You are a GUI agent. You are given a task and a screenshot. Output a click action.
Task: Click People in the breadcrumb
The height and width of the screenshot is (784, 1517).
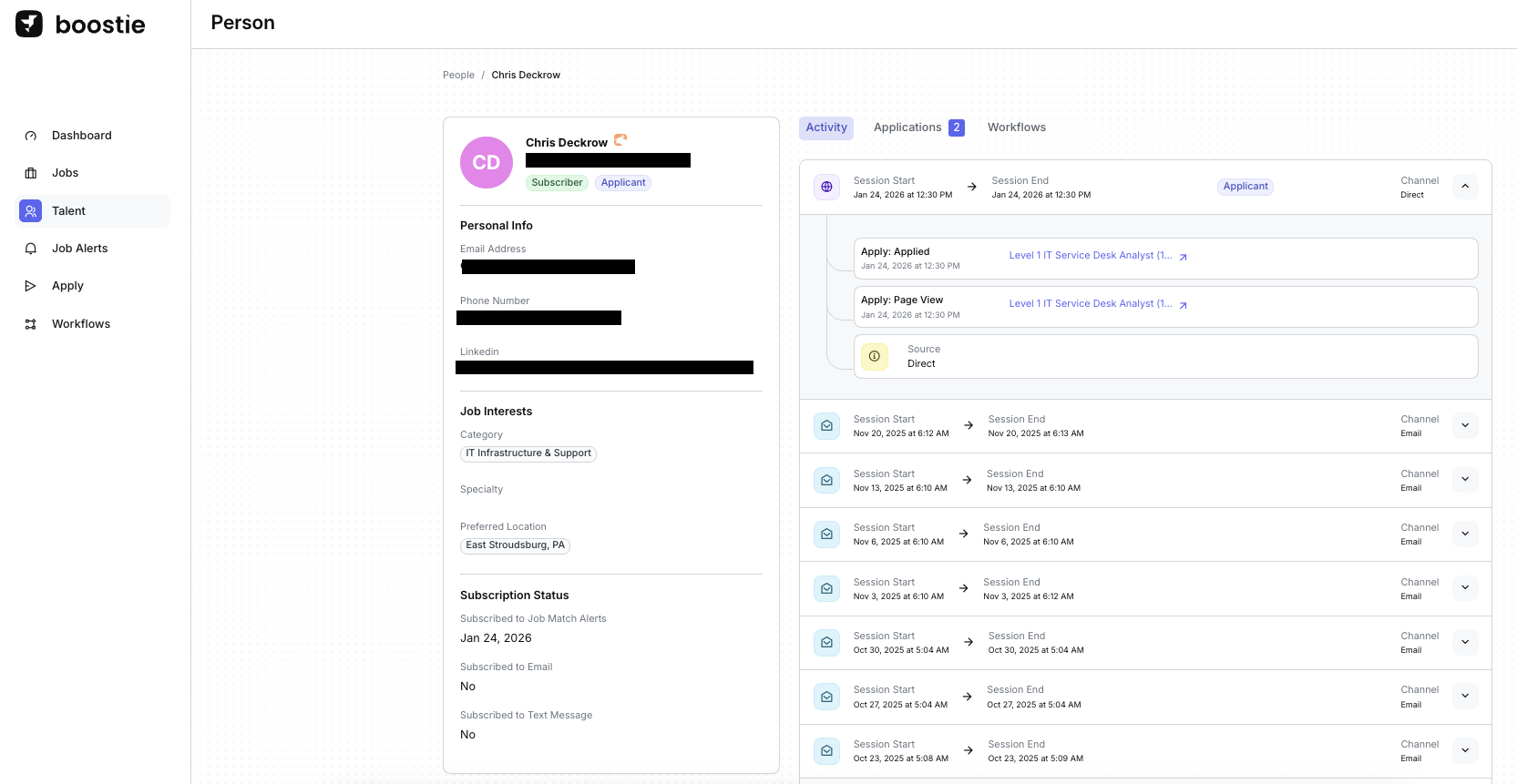458,76
